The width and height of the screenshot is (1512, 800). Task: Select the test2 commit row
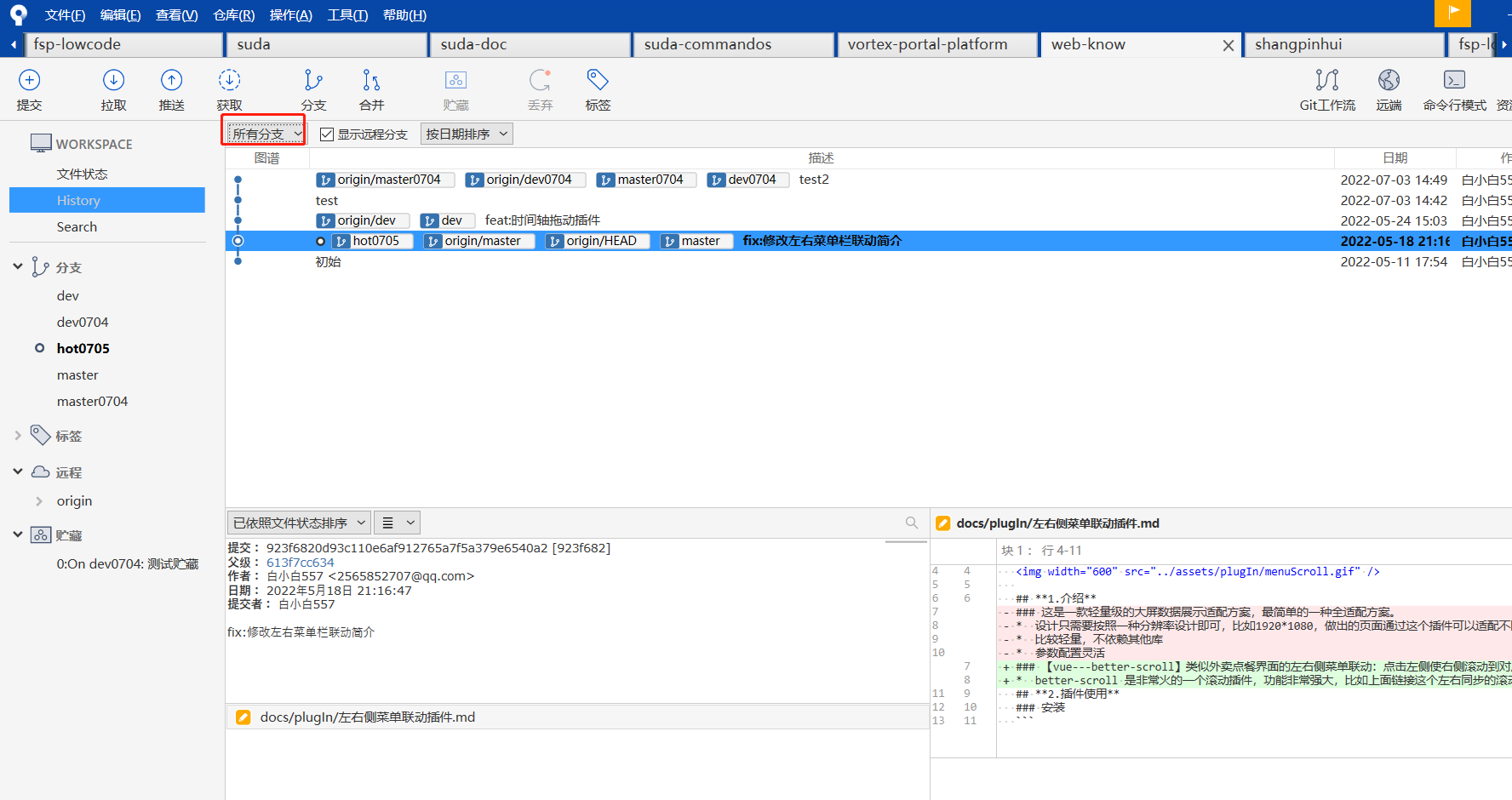(x=814, y=180)
